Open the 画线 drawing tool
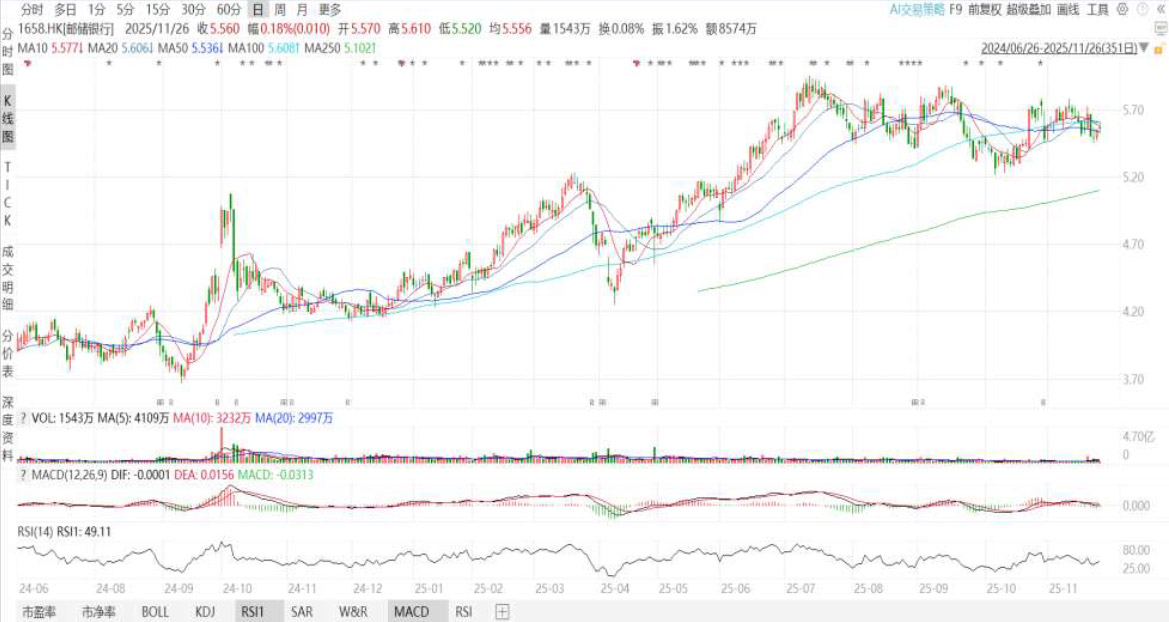The image size is (1169, 622). click(1068, 10)
